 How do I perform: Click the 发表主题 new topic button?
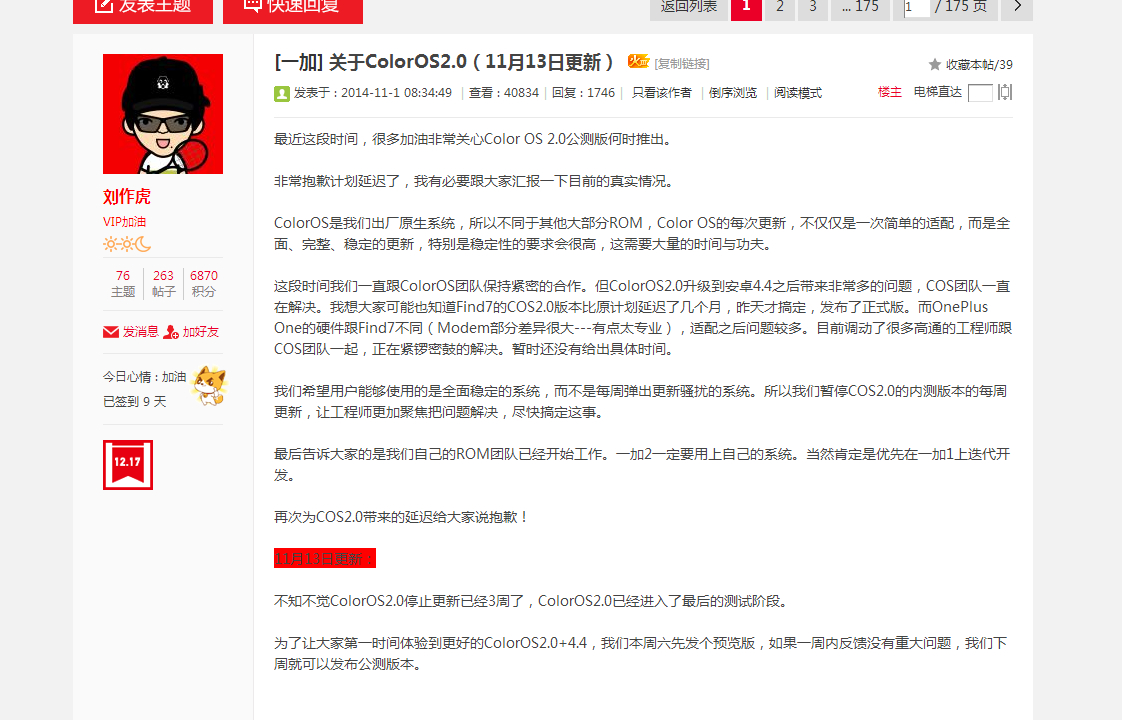[142, 9]
